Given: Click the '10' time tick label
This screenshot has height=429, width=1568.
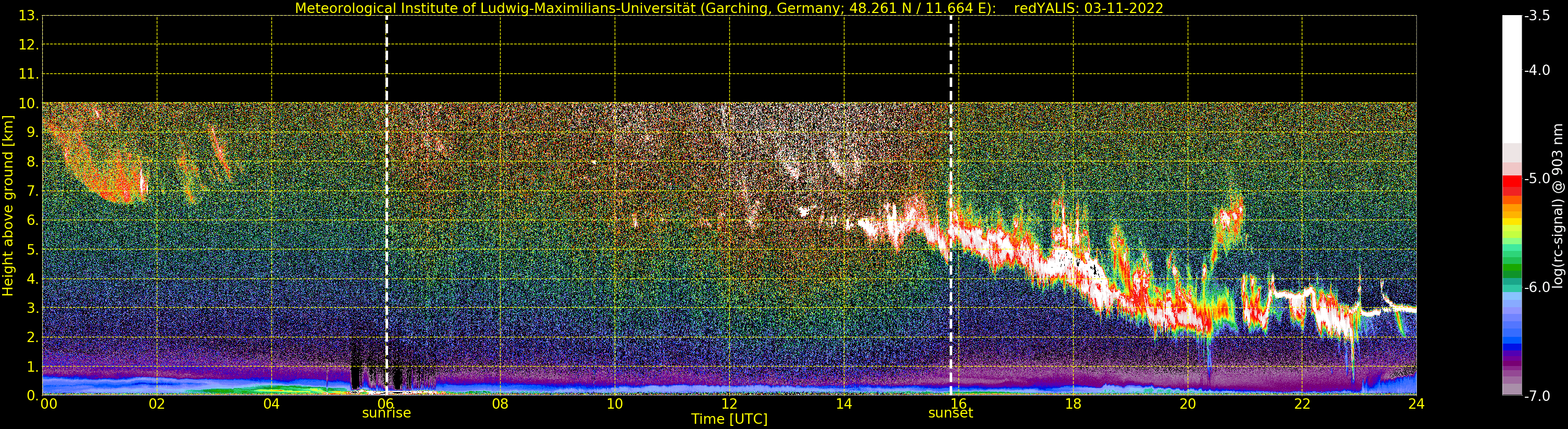Looking at the screenshot, I should tap(615, 403).
